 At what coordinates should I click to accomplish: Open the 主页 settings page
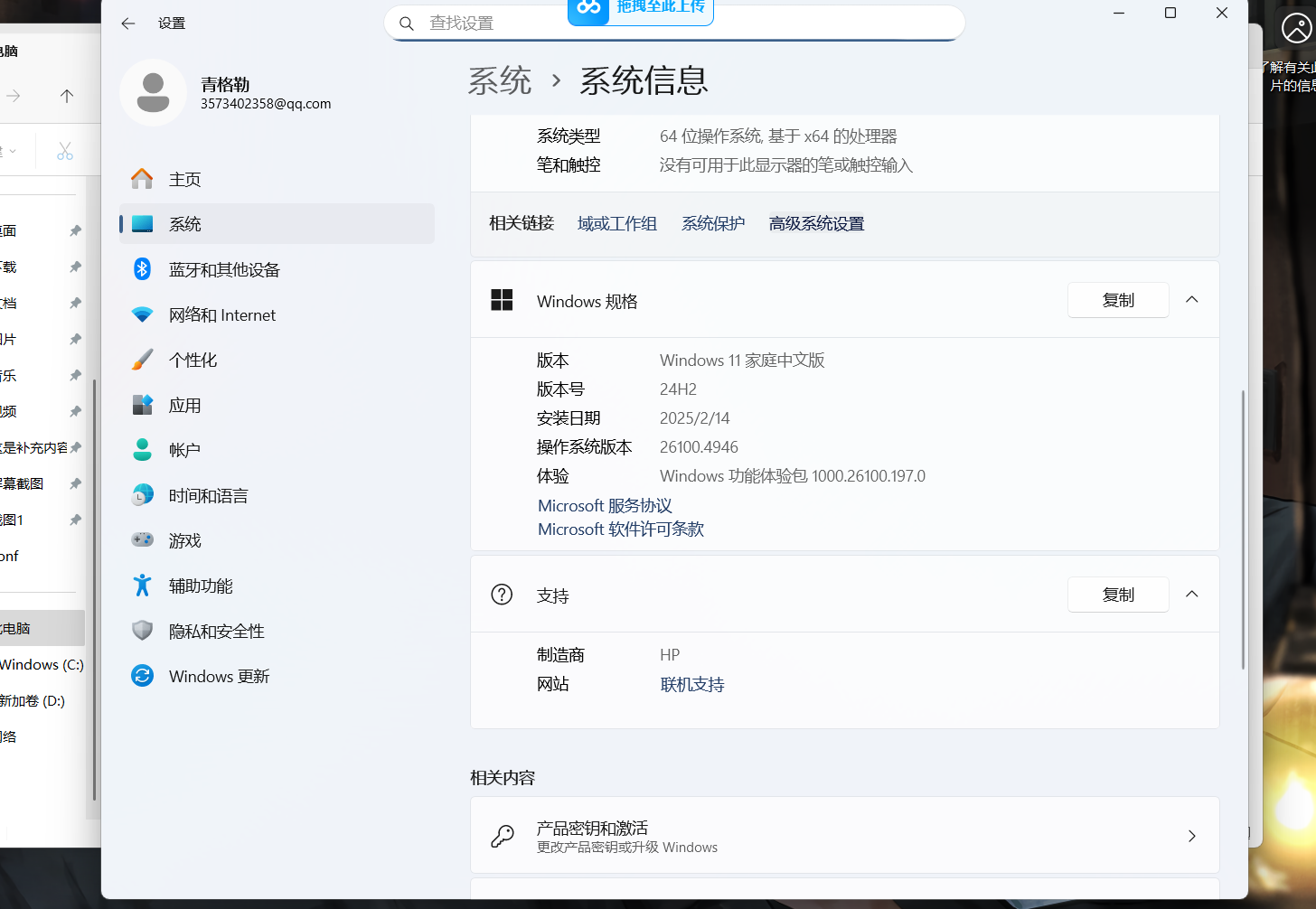(277, 179)
